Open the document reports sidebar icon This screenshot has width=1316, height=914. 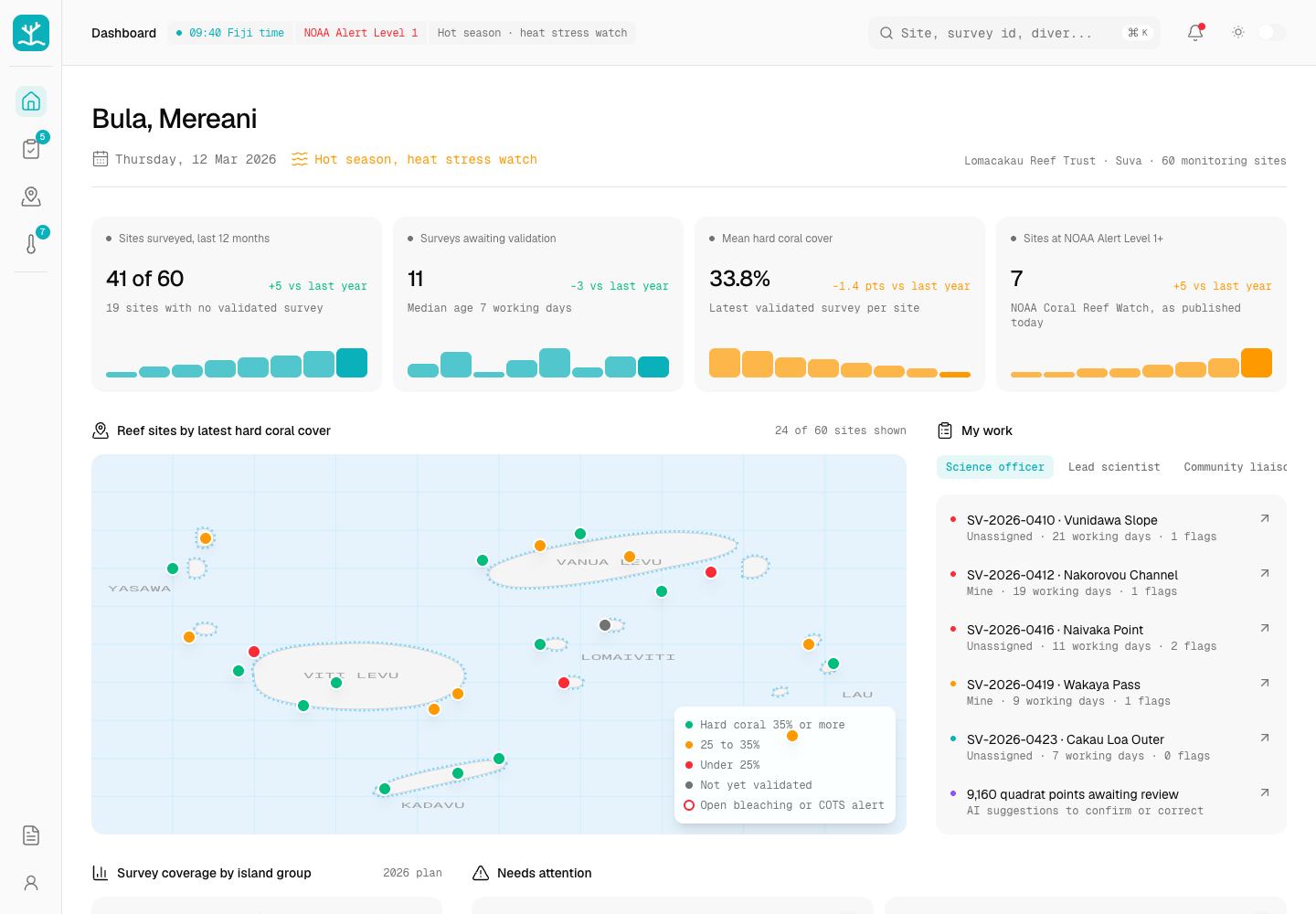click(x=31, y=835)
